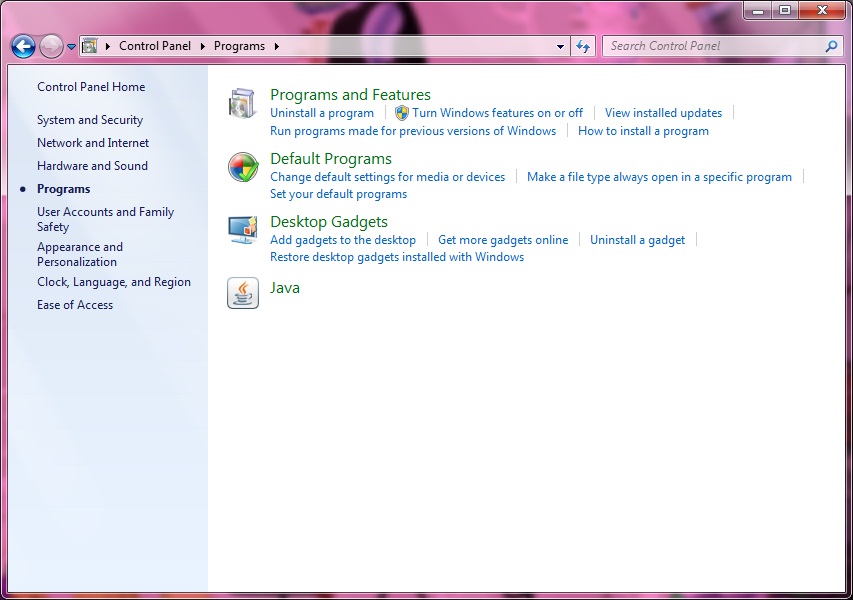This screenshot has width=853, height=600.
Task: Click Restore desktop gadgets installed with Windows
Action: click(397, 257)
